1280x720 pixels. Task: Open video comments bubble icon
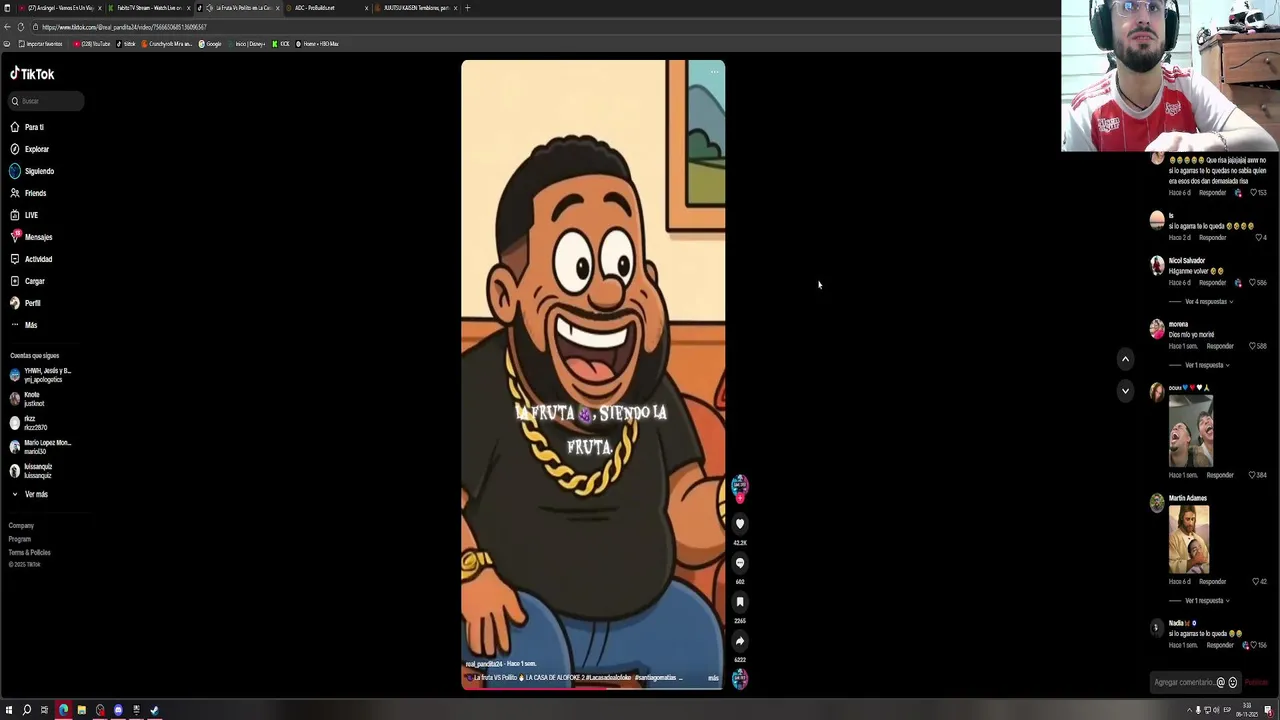[740, 563]
